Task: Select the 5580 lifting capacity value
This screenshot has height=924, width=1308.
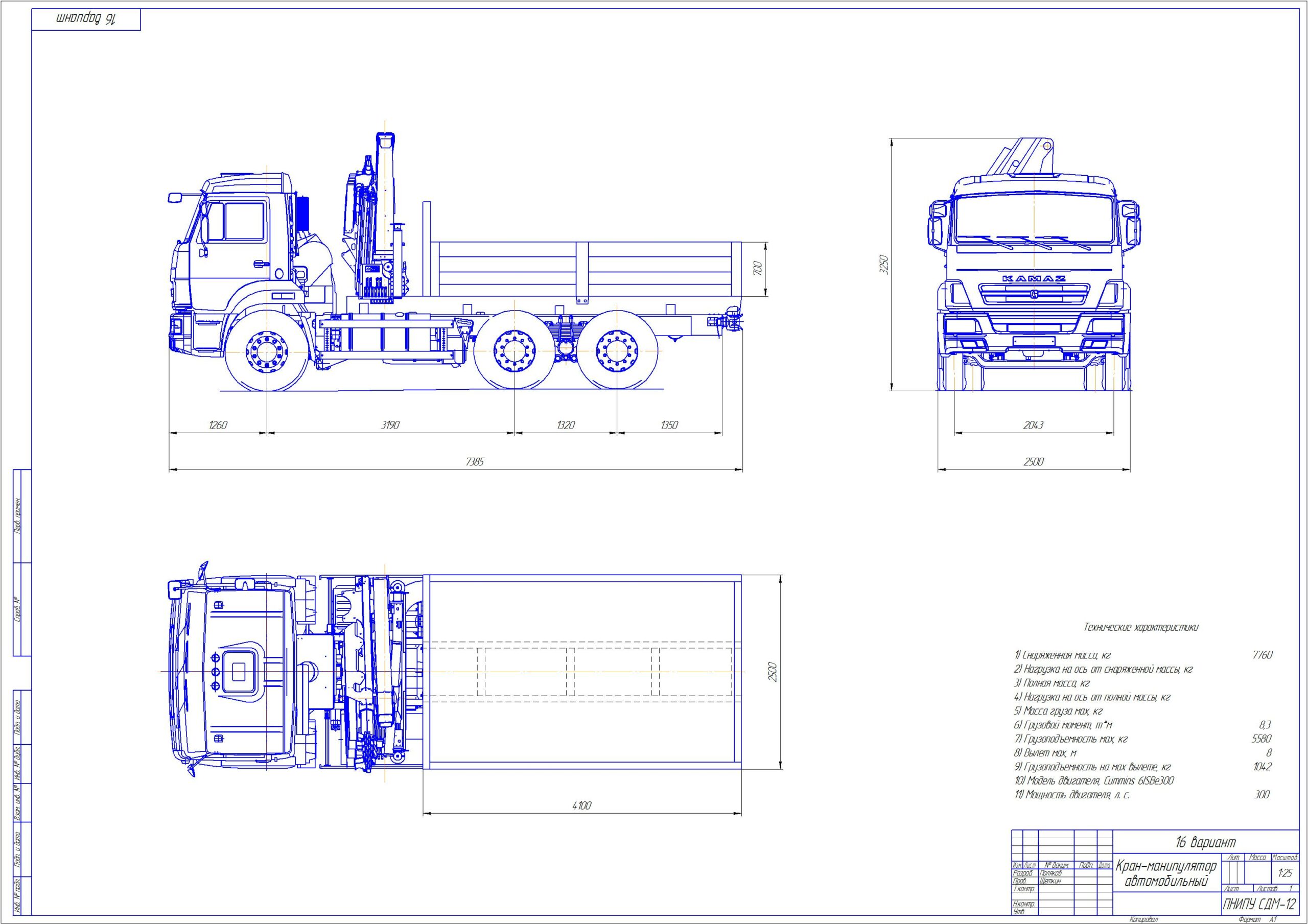Action: coord(1262,739)
